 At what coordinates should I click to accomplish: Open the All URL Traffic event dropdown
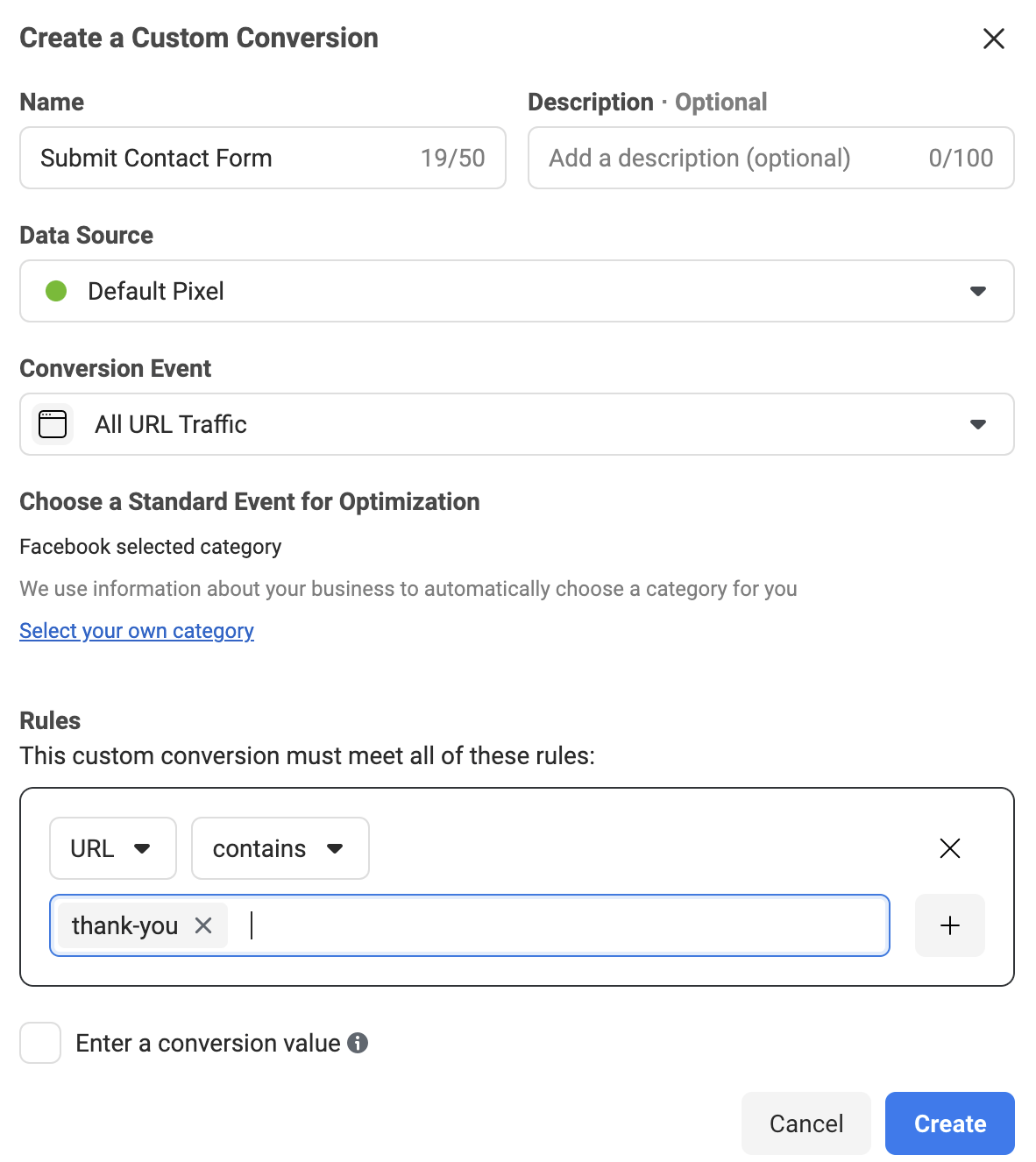click(x=516, y=424)
